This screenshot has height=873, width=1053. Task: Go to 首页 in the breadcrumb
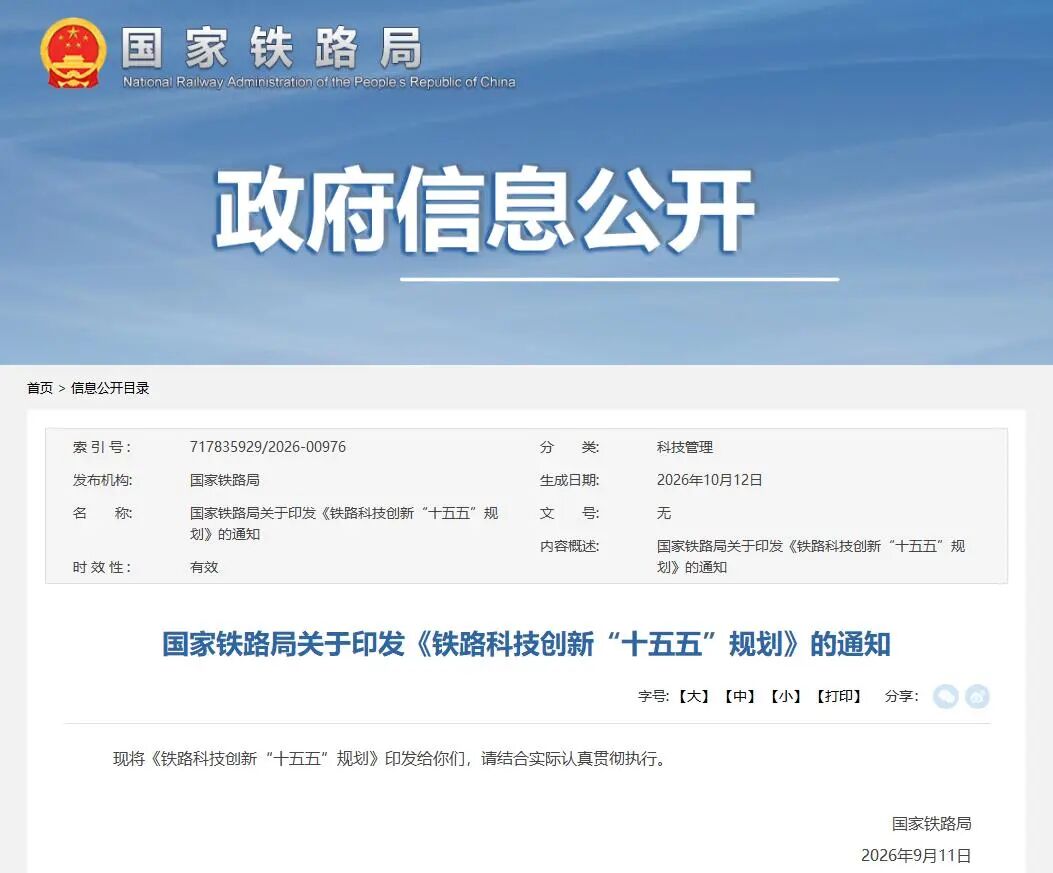(x=40, y=388)
